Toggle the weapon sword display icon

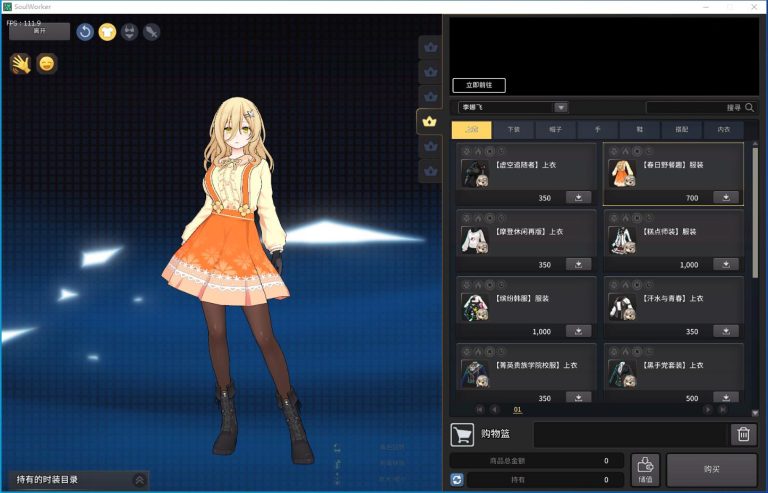click(x=151, y=32)
